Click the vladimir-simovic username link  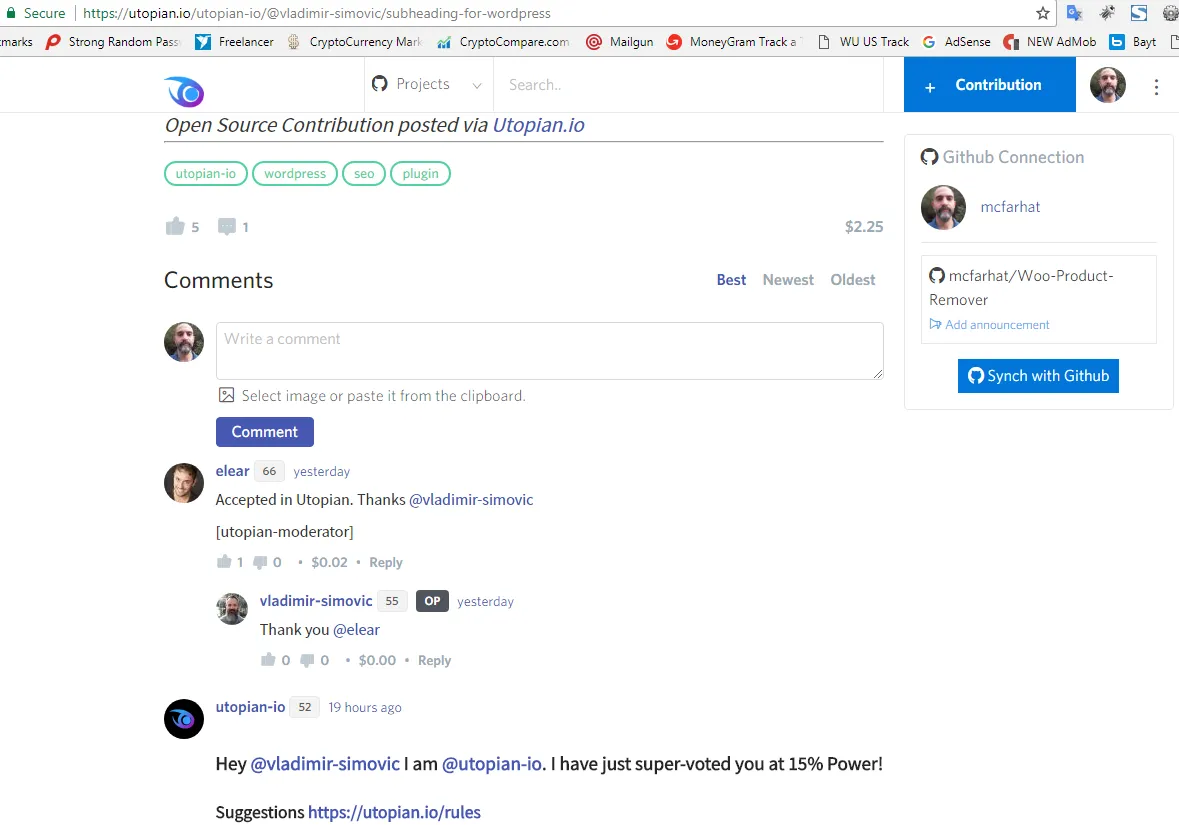click(x=316, y=601)
